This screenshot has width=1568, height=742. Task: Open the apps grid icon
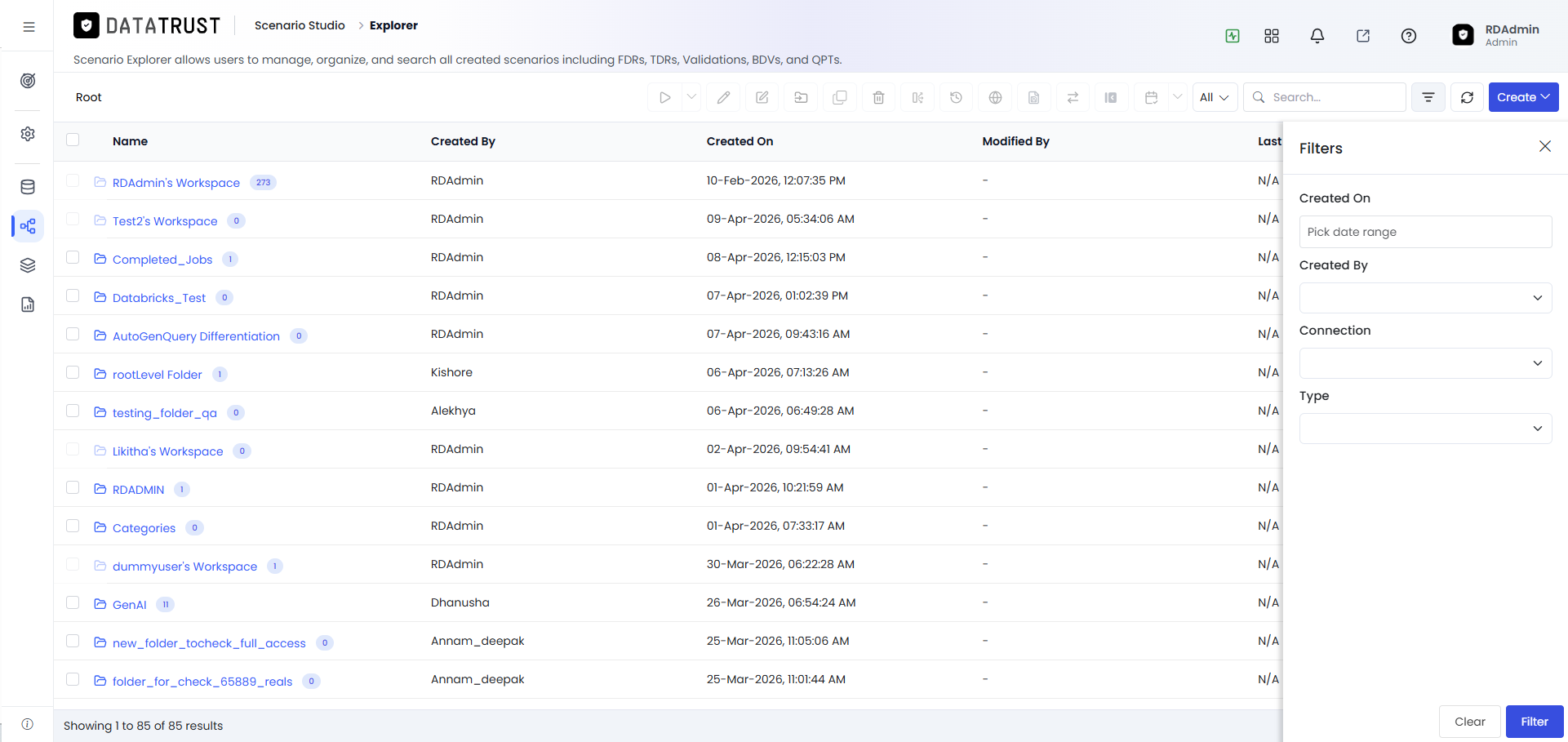tap(1272, 36)
